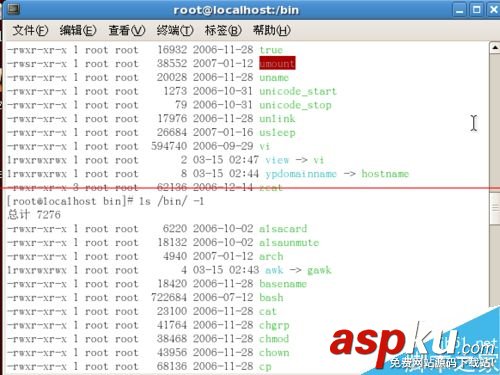This screenshot has width=500, height=375.
Task: Click the filename unicode_stop
Action: [x=295, y=105]
